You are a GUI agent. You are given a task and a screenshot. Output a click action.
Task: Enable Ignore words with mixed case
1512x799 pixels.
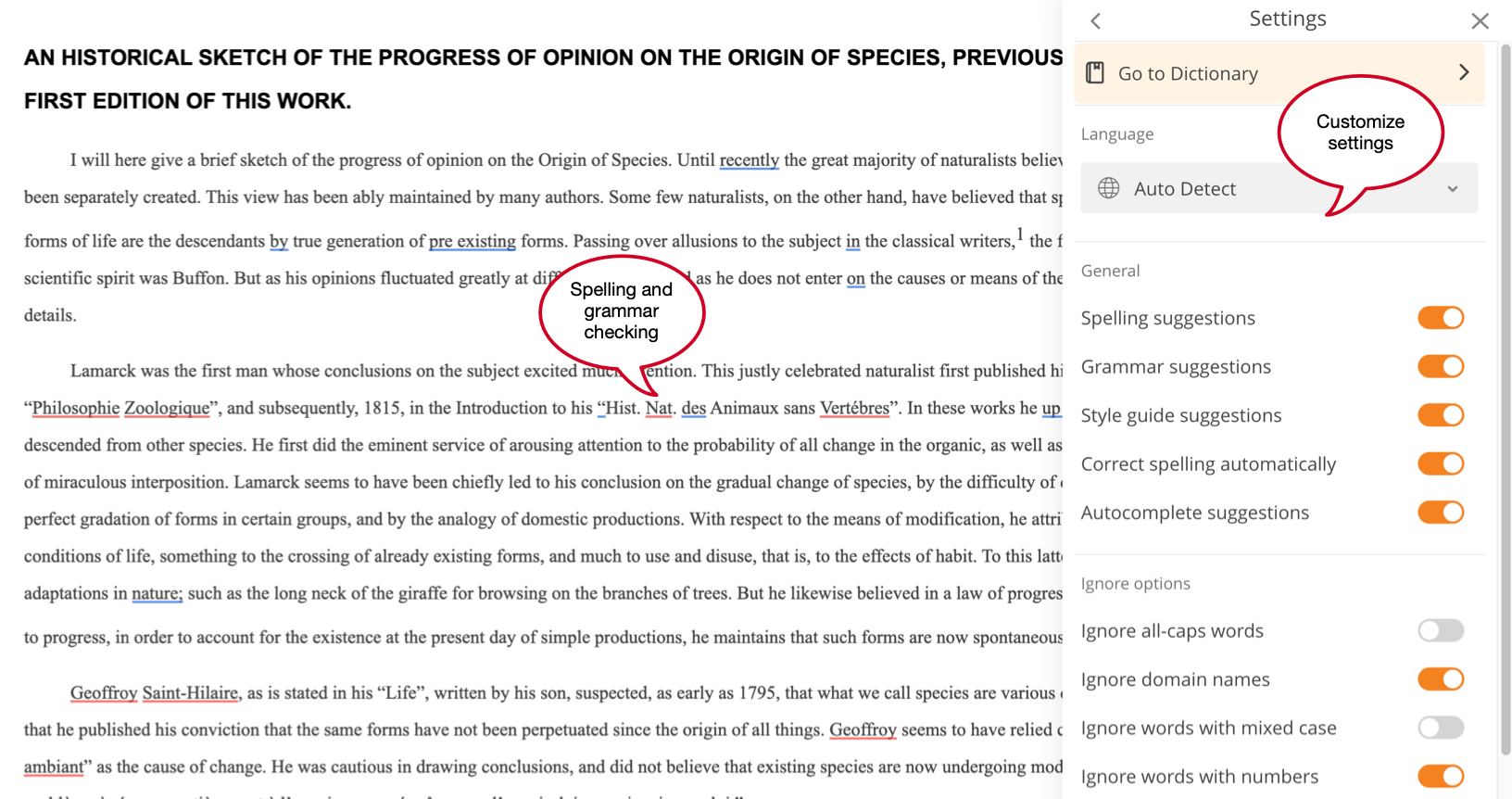tap(1441, 729)
